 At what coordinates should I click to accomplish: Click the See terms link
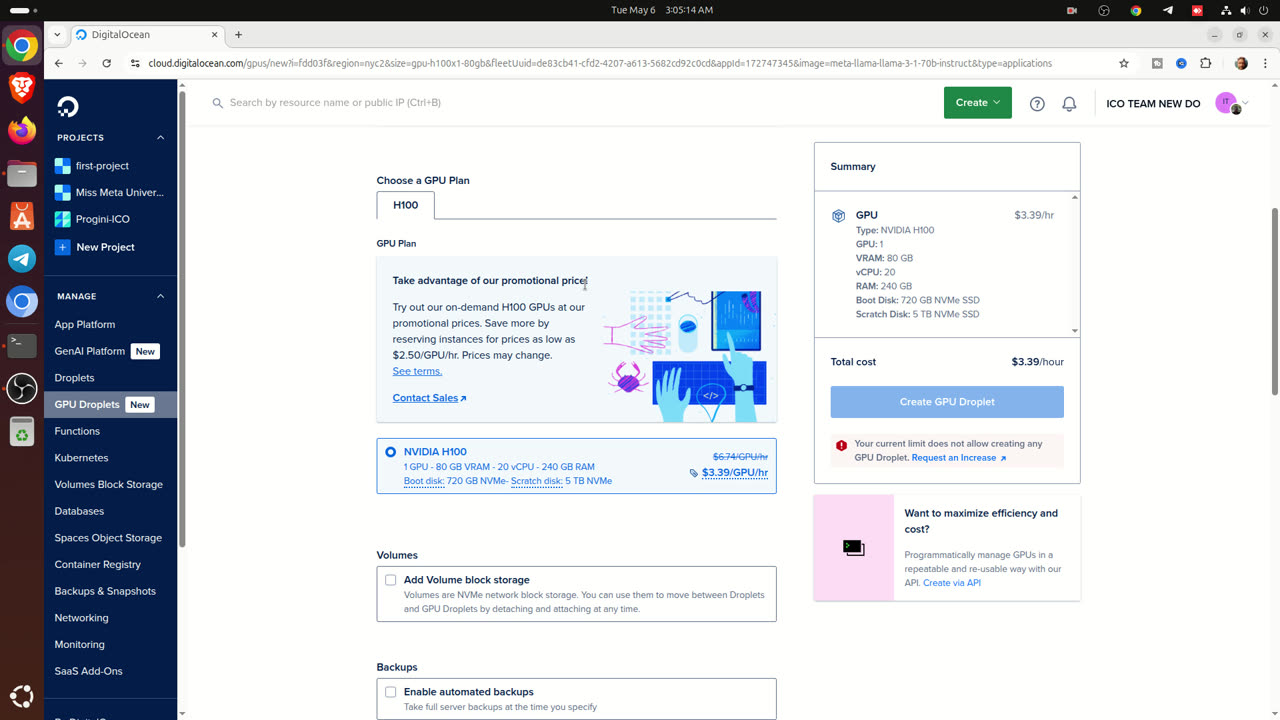[x=417, y=371]
